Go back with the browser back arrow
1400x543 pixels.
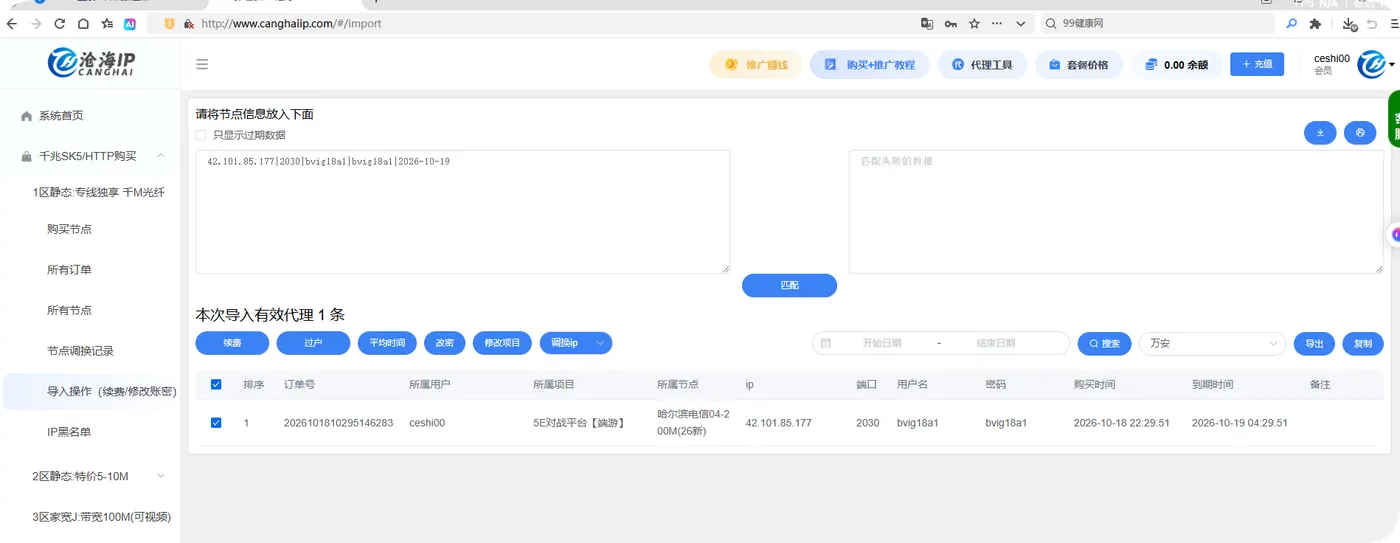point(11,23)
